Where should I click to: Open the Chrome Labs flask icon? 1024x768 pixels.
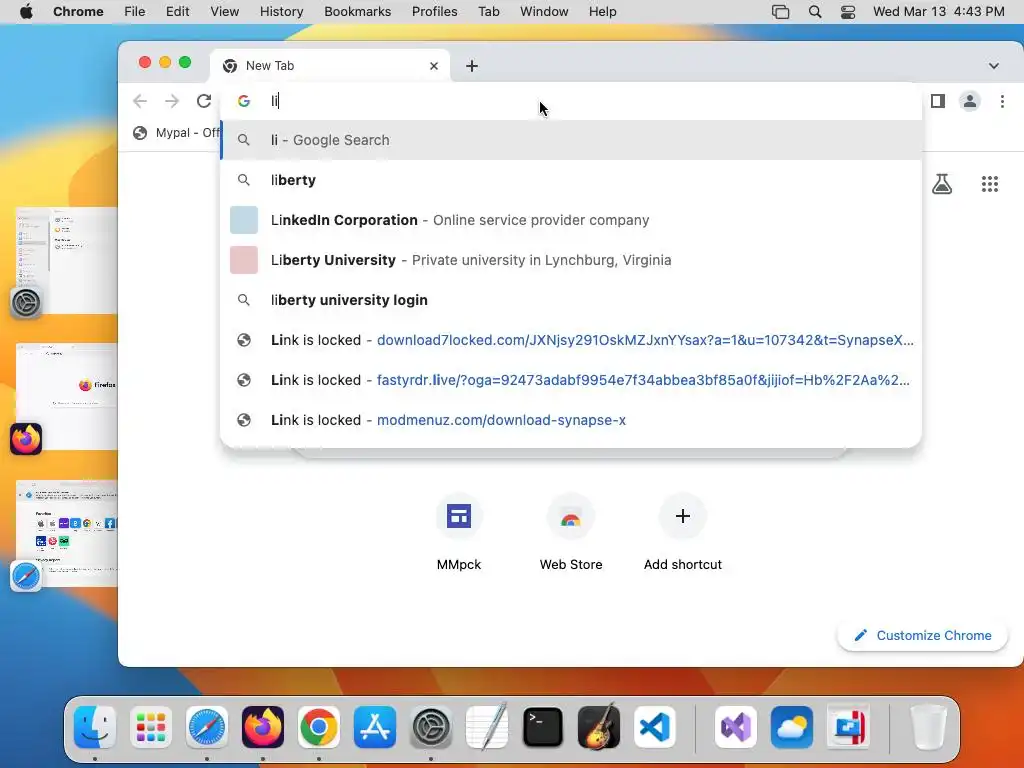(x=942, y=184)
